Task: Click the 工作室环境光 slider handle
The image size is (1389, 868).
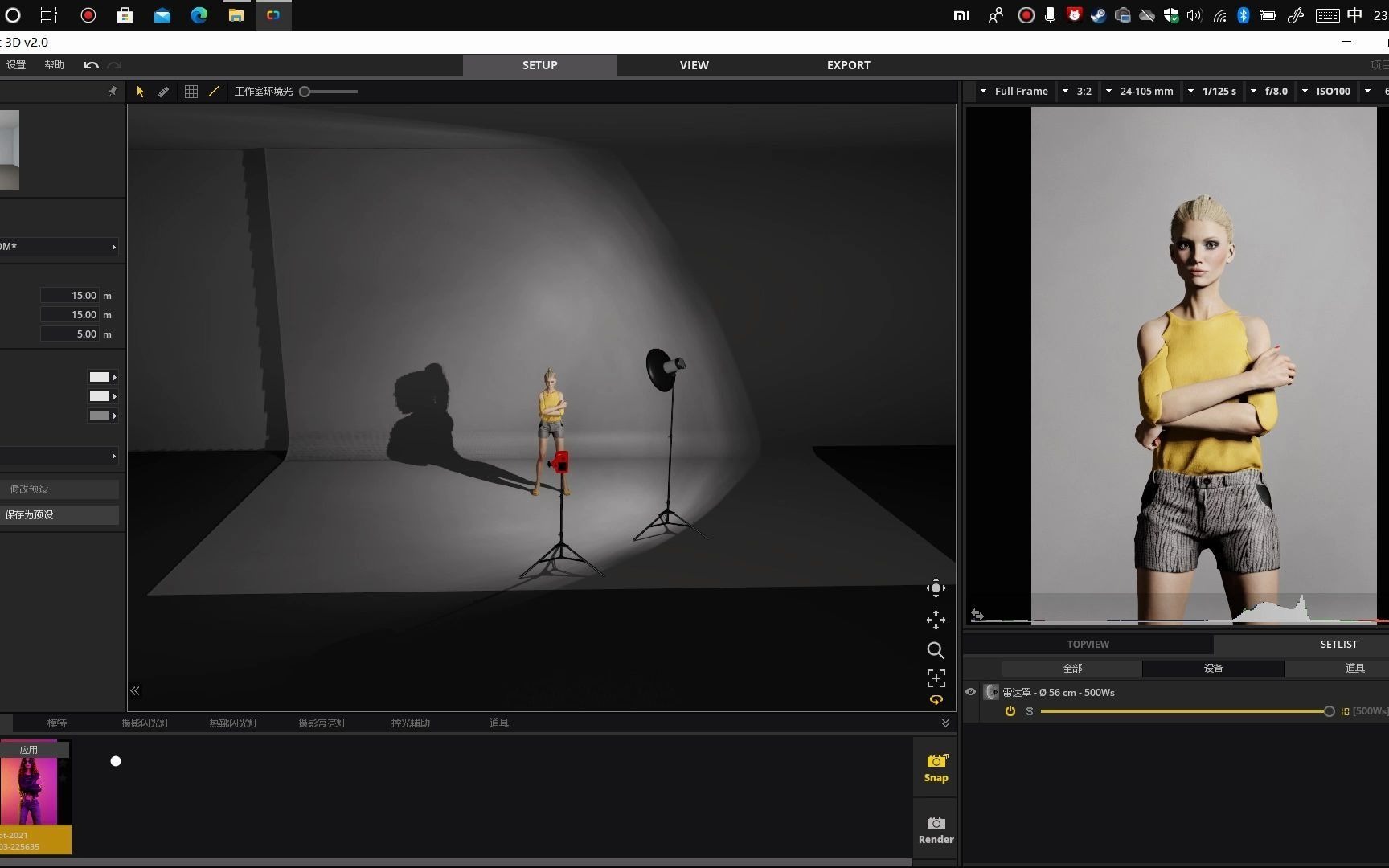Action: 305,92
